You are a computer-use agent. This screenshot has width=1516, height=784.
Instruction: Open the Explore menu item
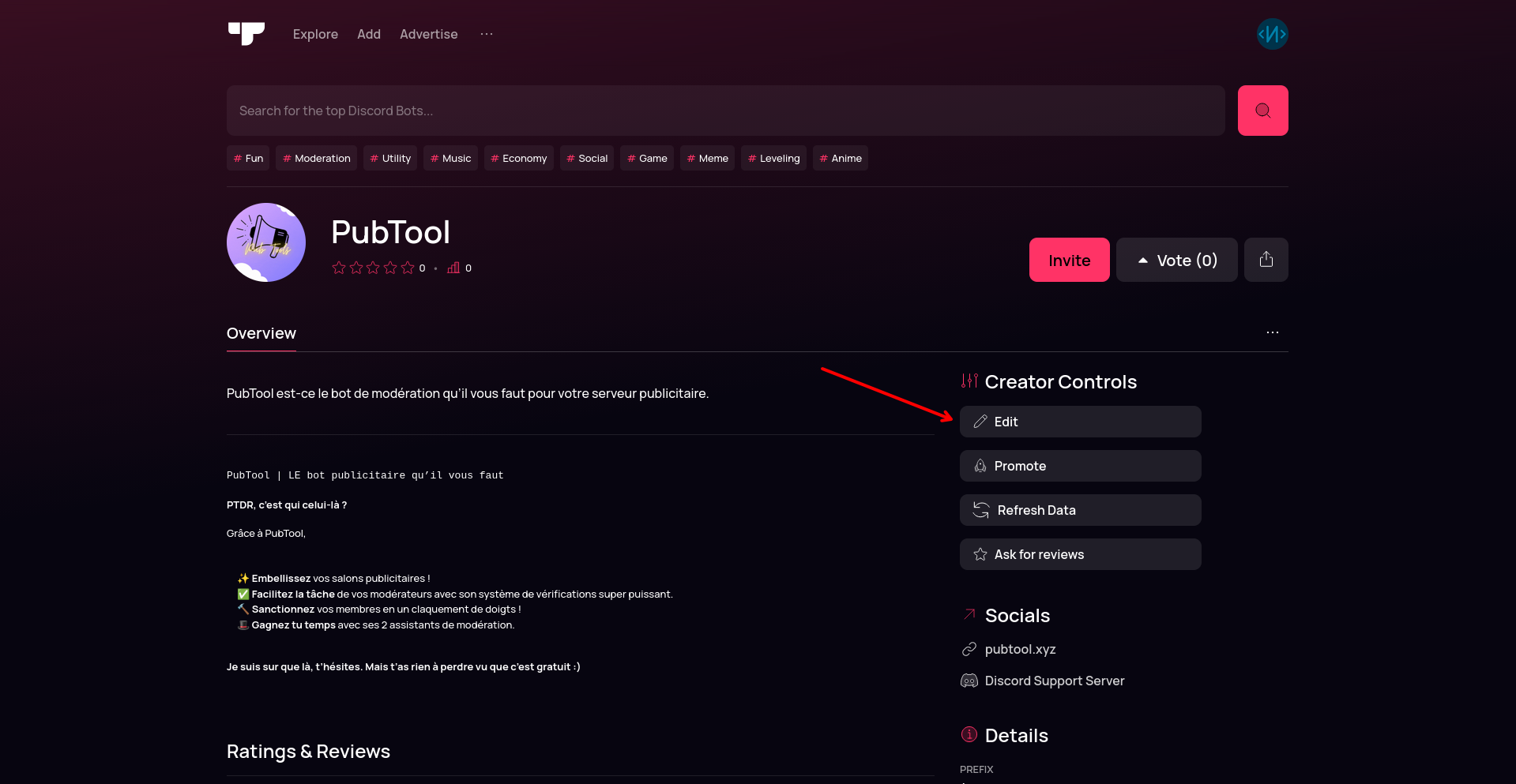[315, 34]
